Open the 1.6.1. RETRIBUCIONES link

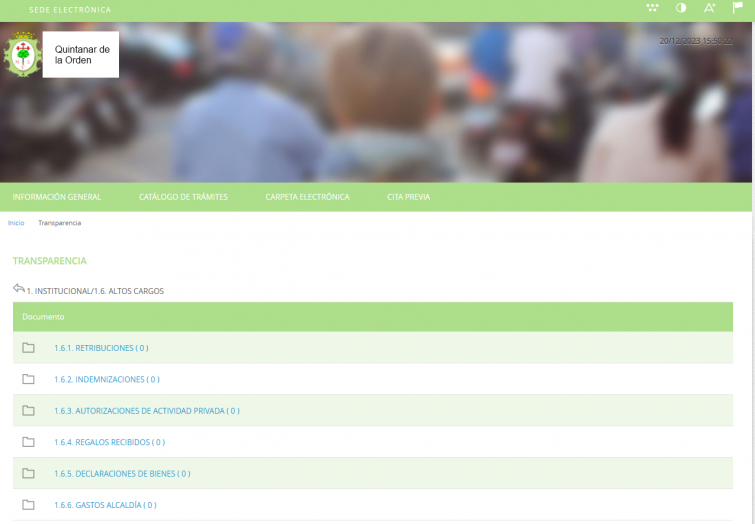tap(101, 348)
